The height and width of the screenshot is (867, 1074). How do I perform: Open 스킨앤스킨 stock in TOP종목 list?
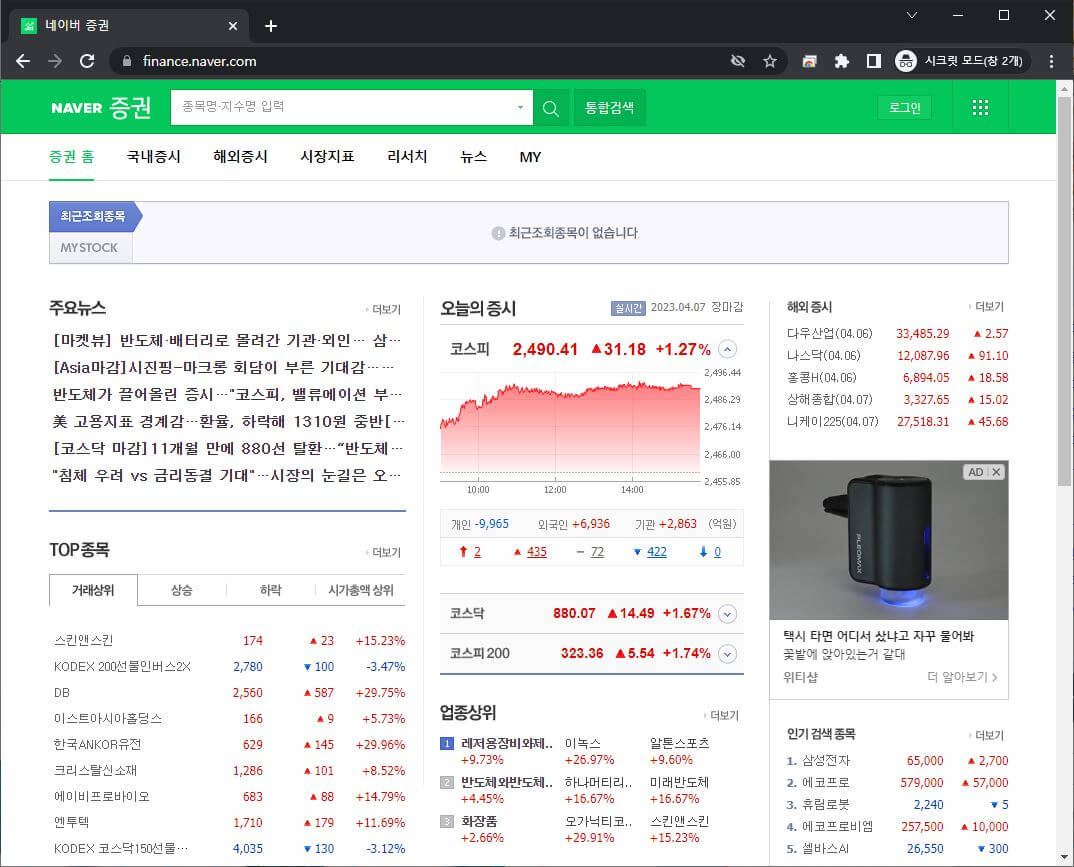click(x=84, y=641)
